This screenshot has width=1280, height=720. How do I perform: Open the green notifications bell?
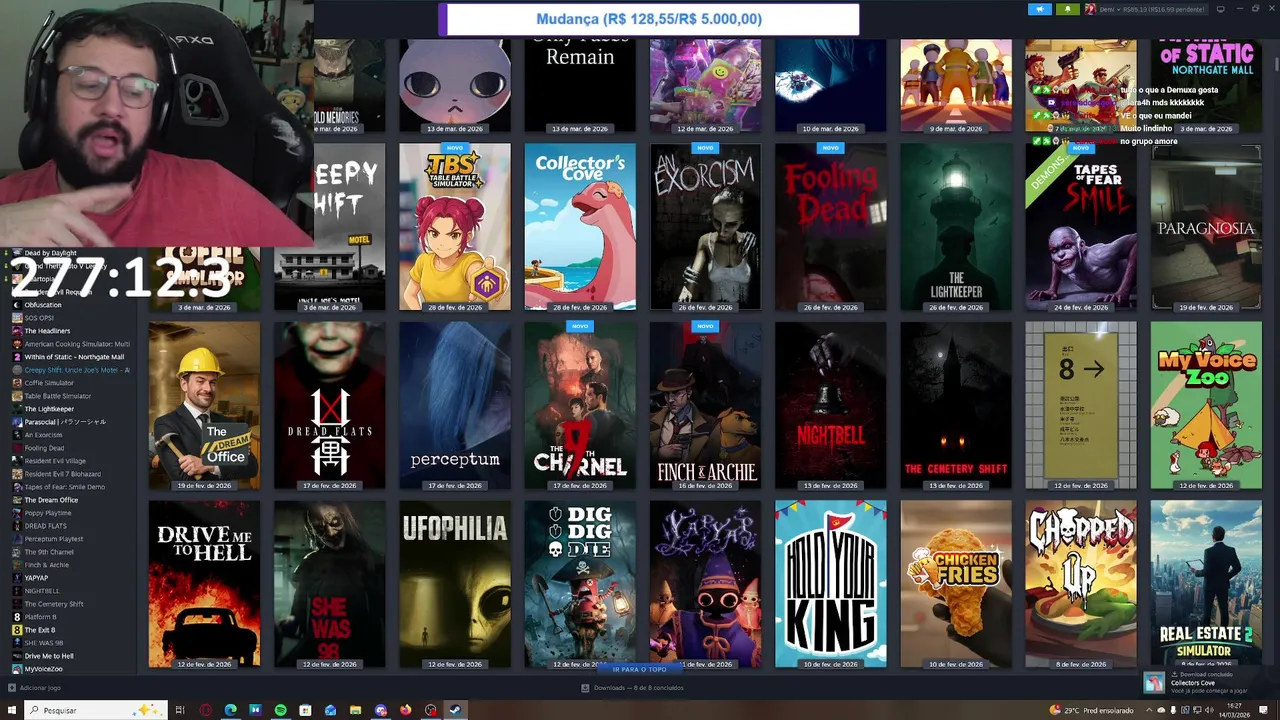(x=1068, y=9)
